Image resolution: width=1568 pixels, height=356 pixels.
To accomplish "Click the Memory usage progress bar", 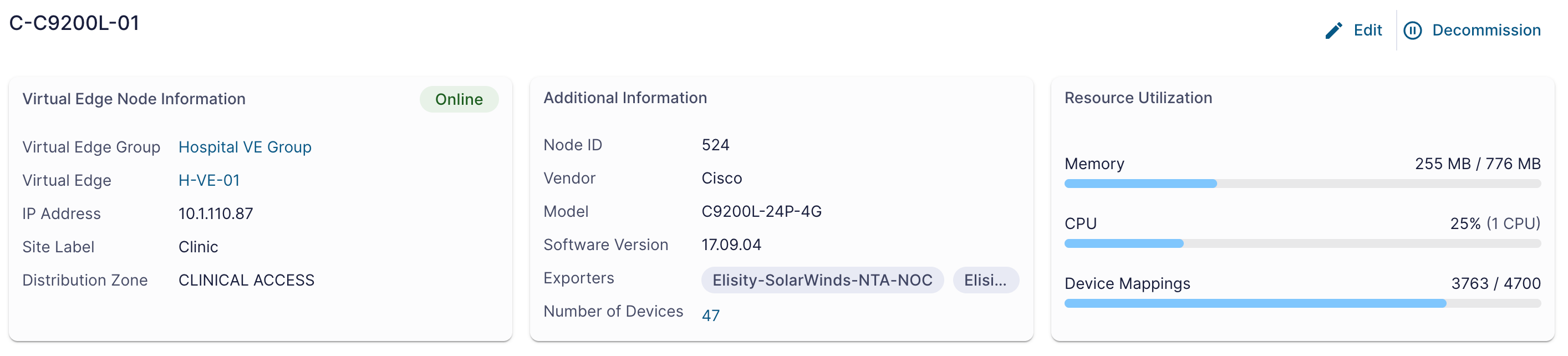I will pyautogui.click(x=1302, y=184).
